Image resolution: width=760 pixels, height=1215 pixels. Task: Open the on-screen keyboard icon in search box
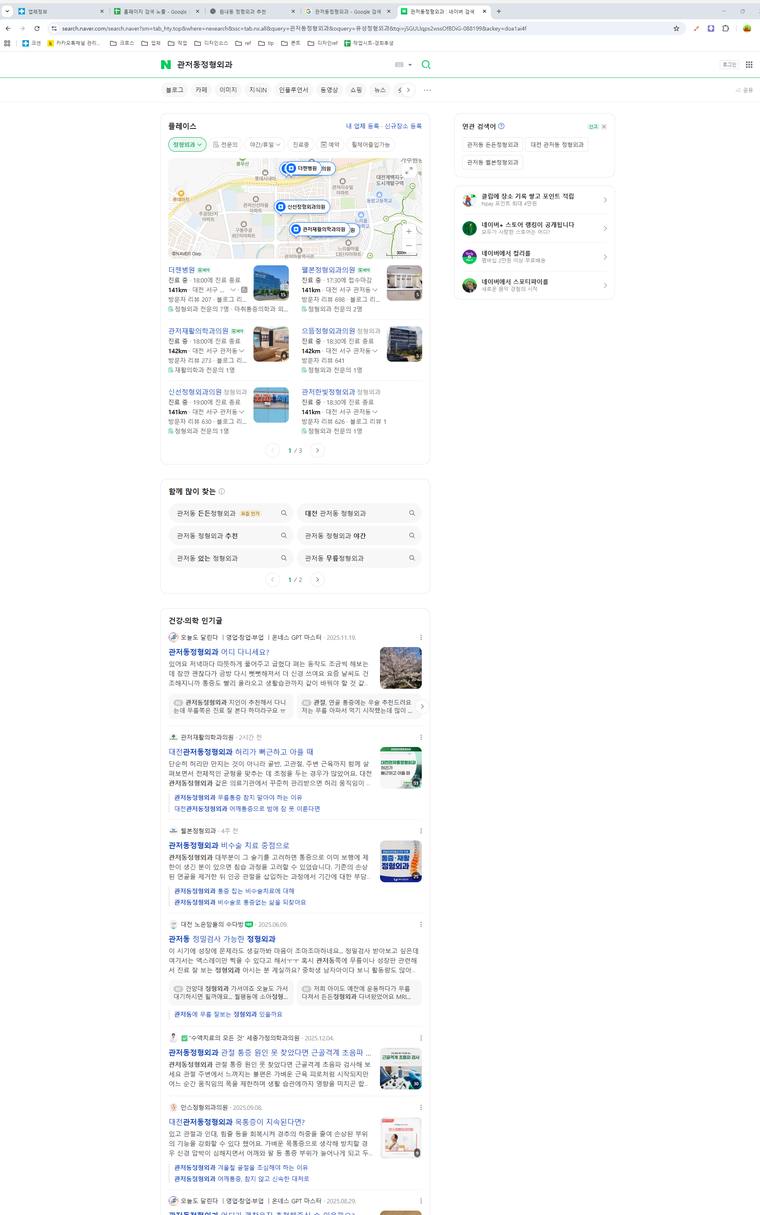pyautogui.click(x=401, y=64)
